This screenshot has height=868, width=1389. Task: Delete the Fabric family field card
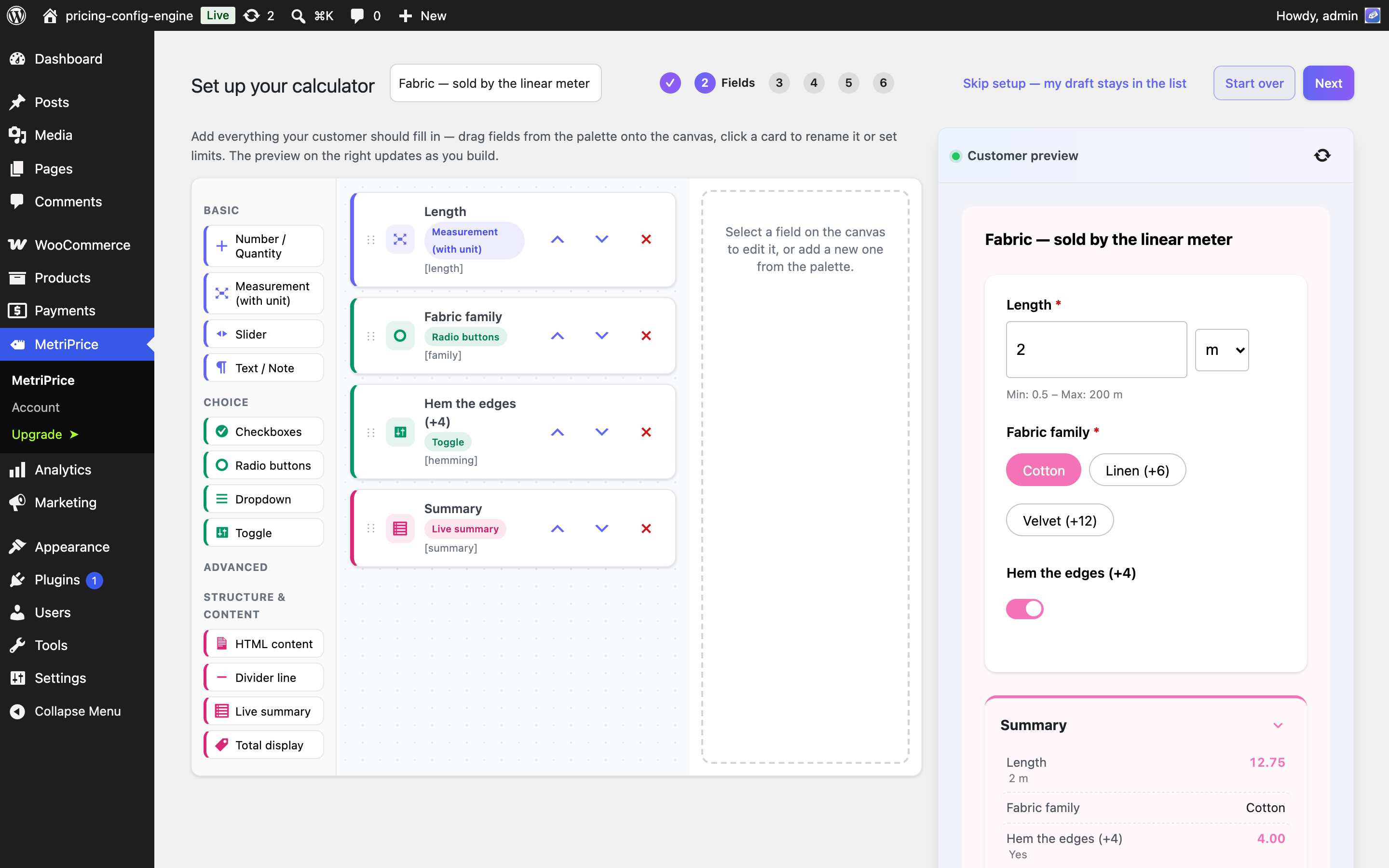[646, 336]
